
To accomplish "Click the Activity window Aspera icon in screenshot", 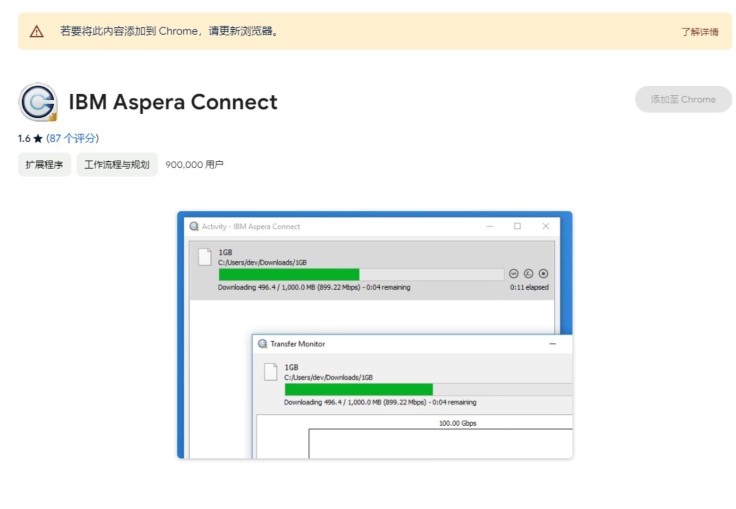I will (194, 226).
